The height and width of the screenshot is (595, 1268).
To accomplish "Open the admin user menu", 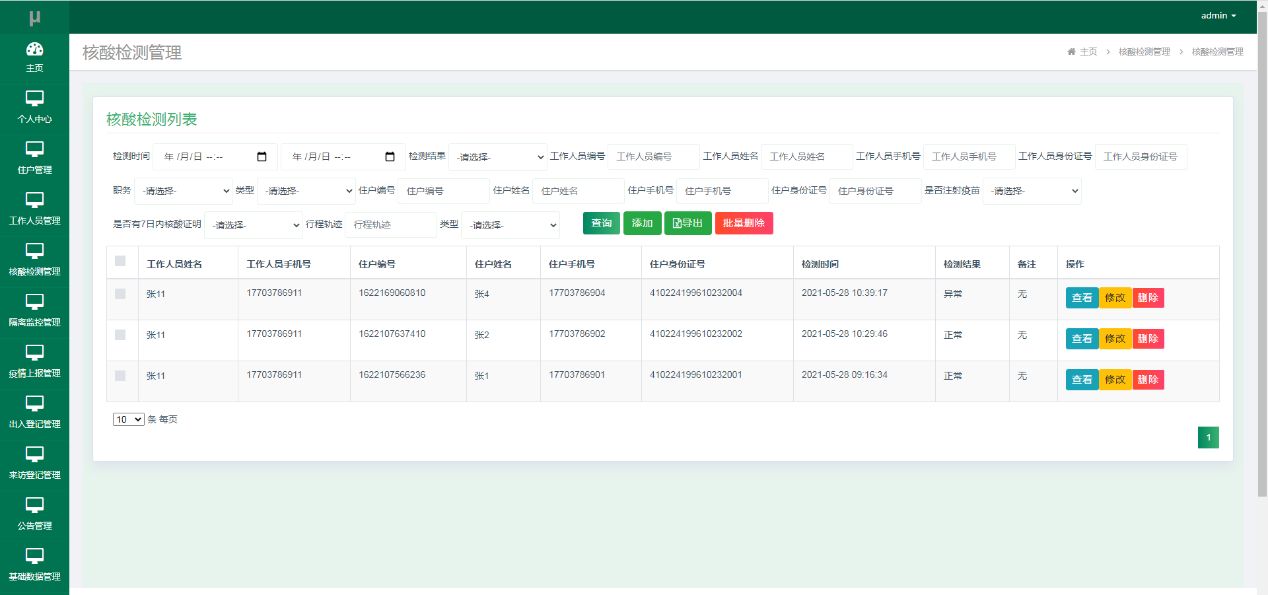I will tap(1218, 16).
